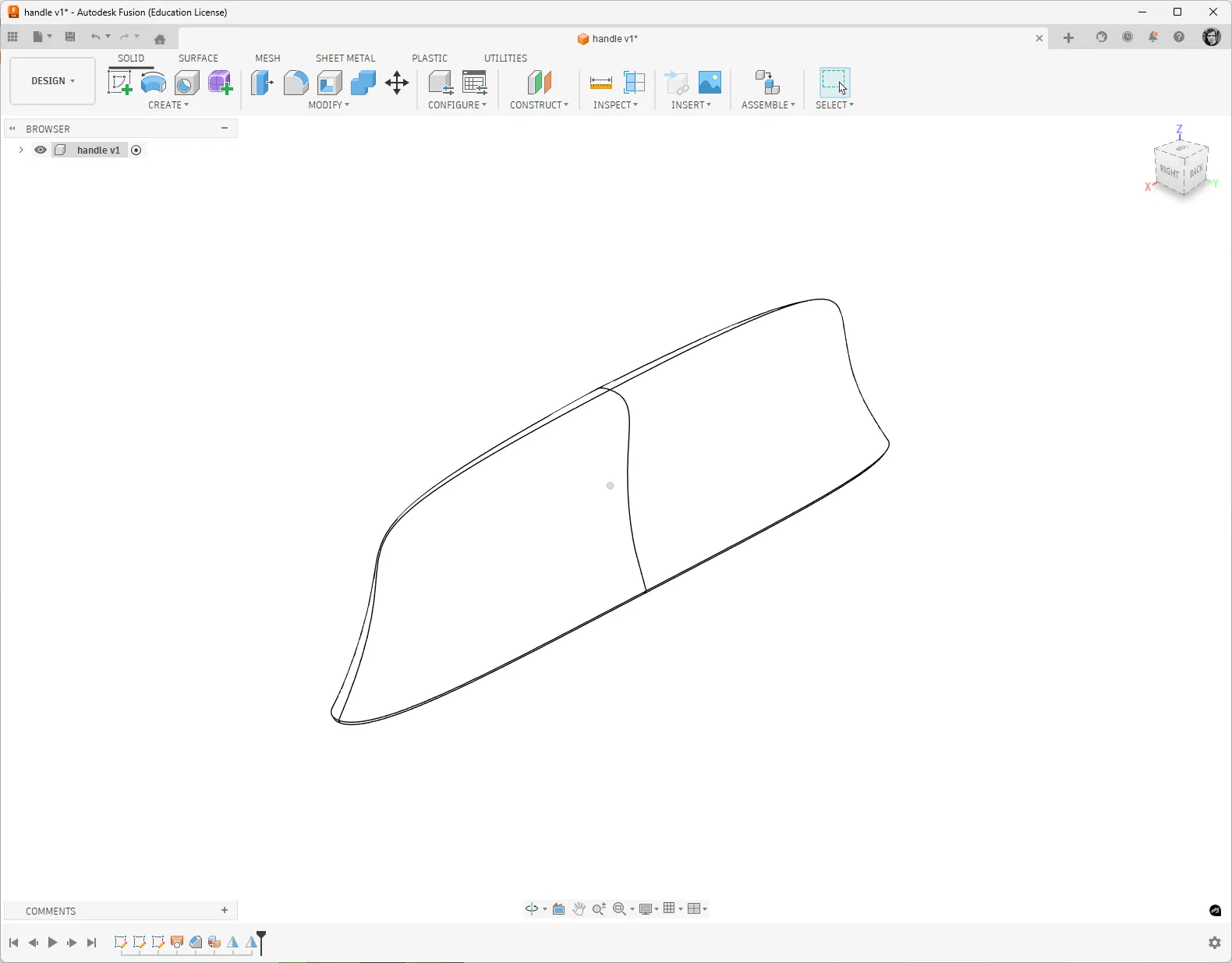Select the Hole tool icon

pyautogui.click(x=187, y=83)
